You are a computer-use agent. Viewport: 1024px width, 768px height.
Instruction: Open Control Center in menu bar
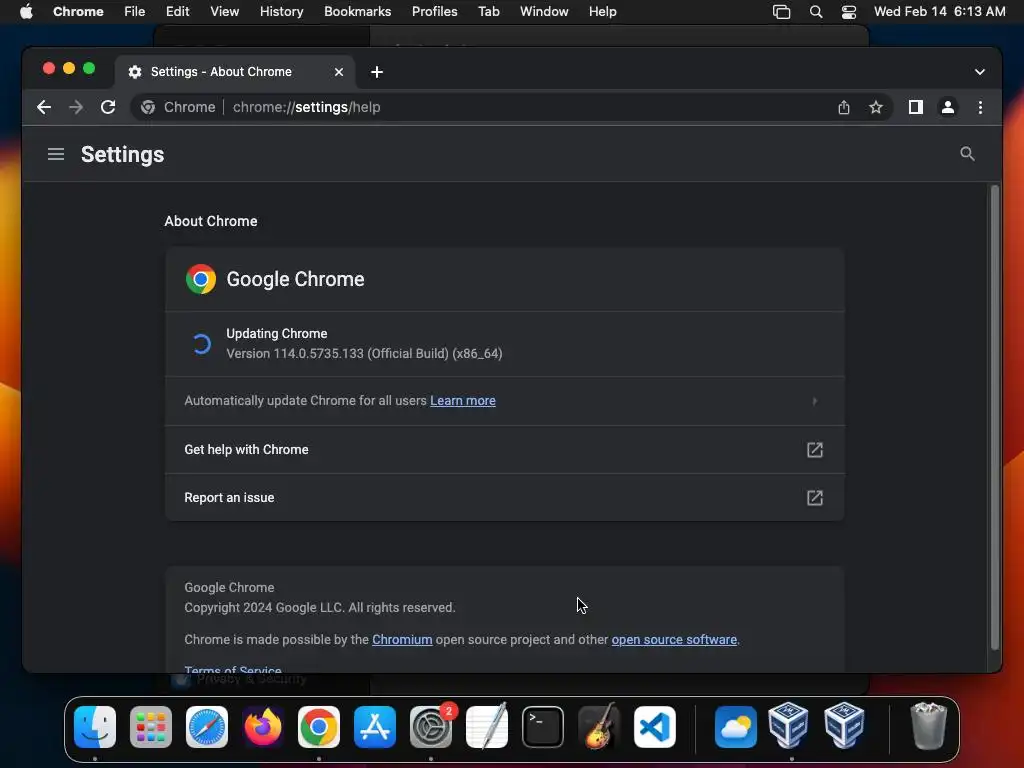tap(848, 12)
